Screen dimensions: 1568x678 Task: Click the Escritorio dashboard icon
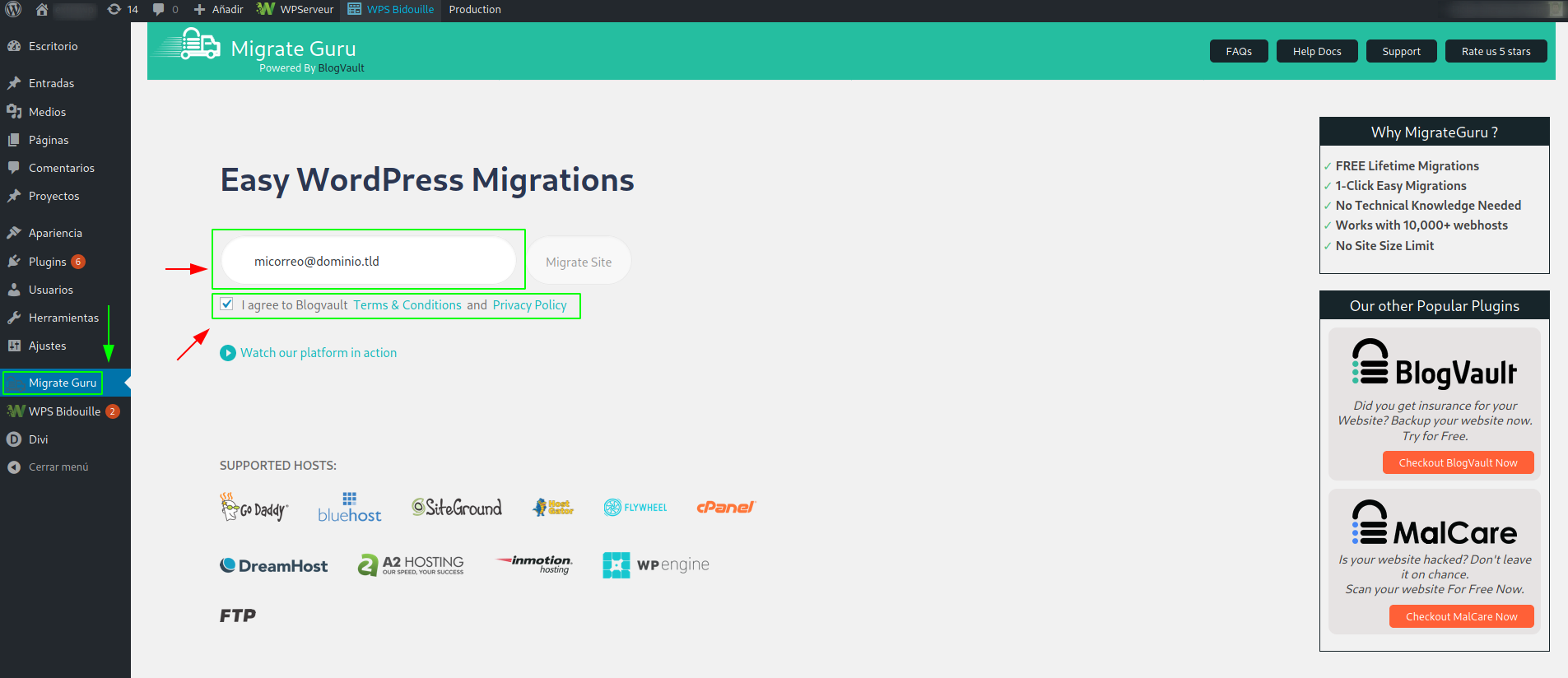(x=14, y=46)
